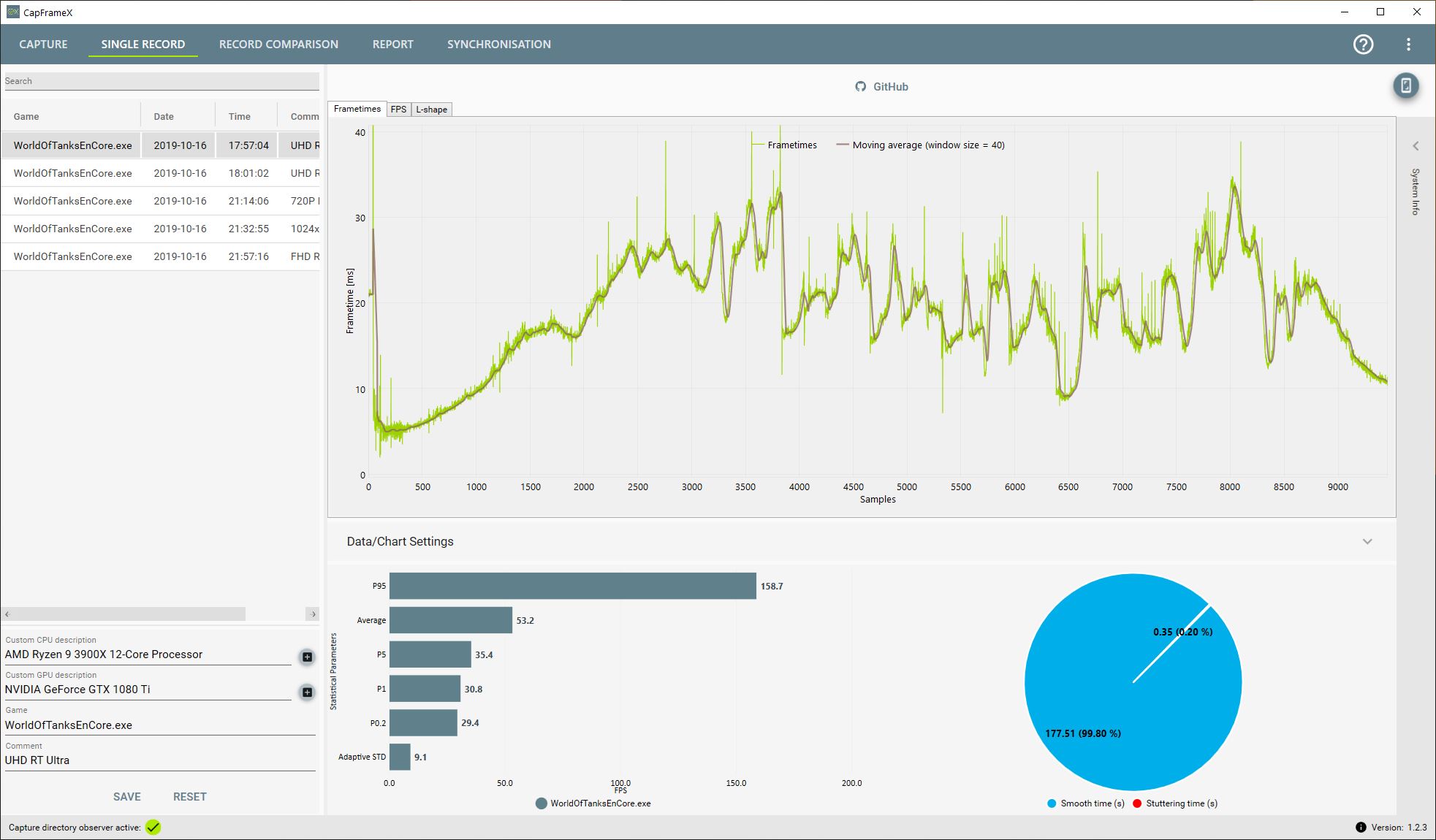Open the three-dot overflow menu

pyautogui.click(x=1408, y=45)
